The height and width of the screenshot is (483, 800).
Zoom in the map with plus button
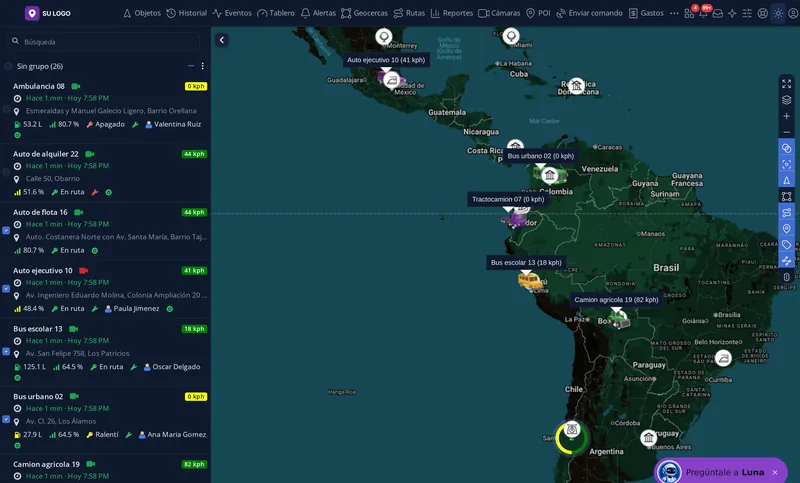point(787,116)
